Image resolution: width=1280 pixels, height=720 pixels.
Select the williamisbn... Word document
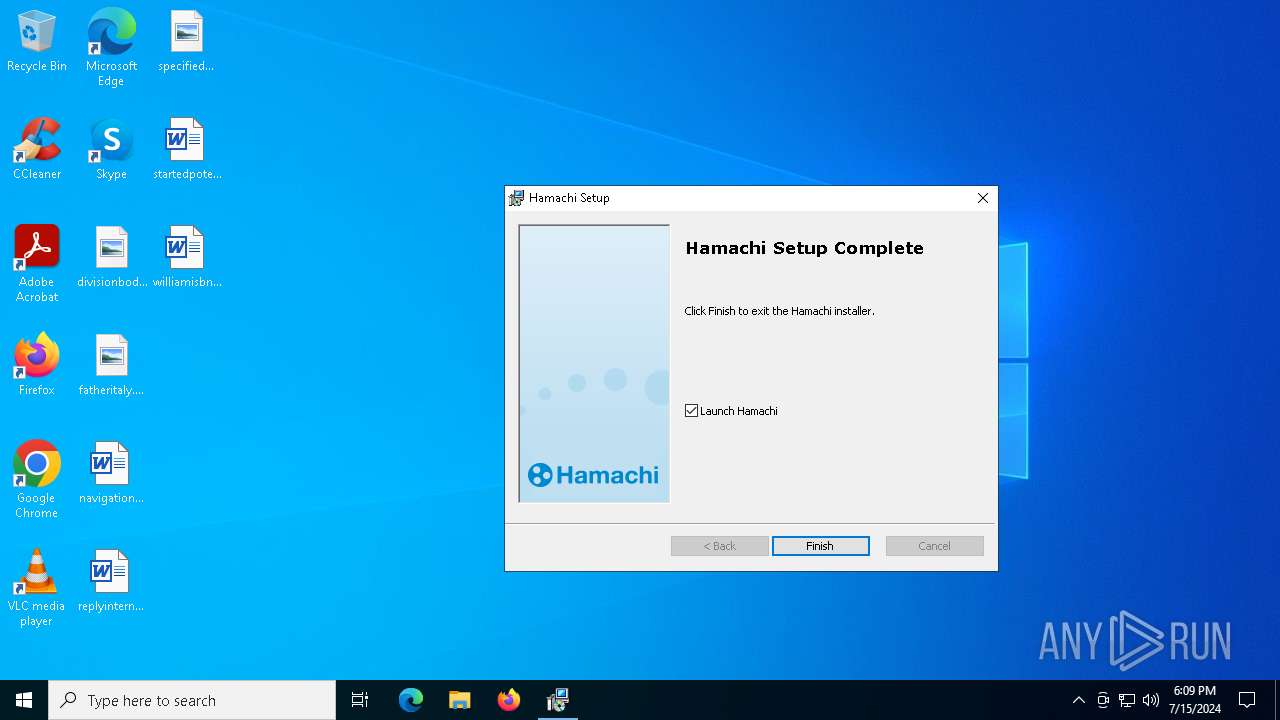(x=186, y=257)
